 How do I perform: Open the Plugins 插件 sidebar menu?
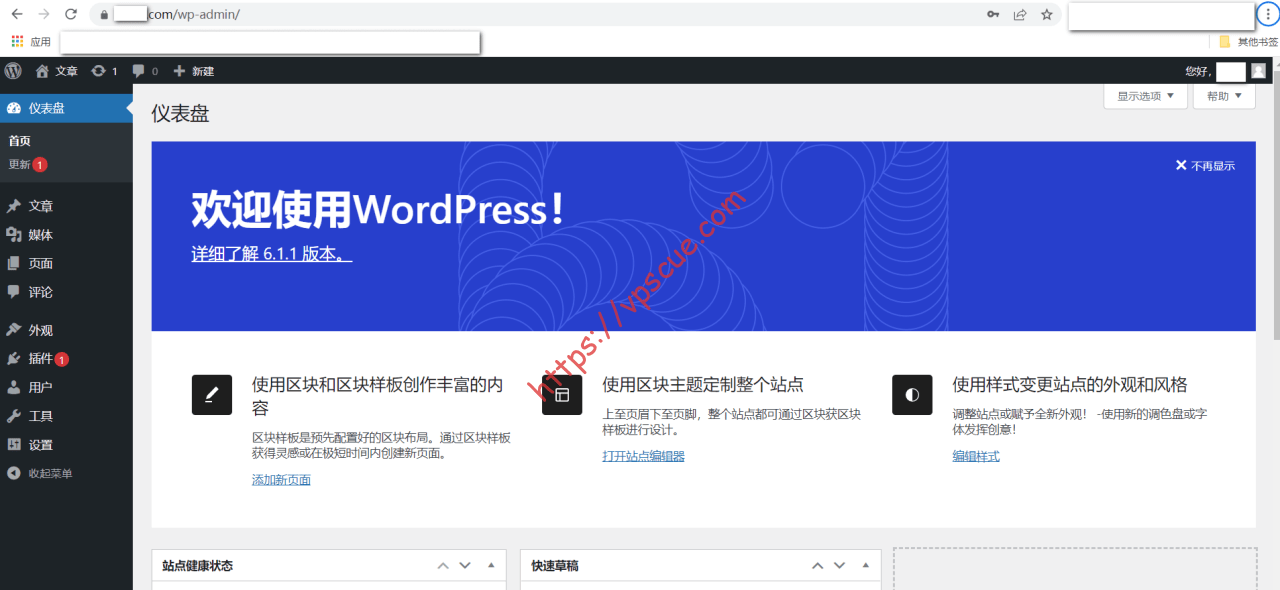[66, 359]
